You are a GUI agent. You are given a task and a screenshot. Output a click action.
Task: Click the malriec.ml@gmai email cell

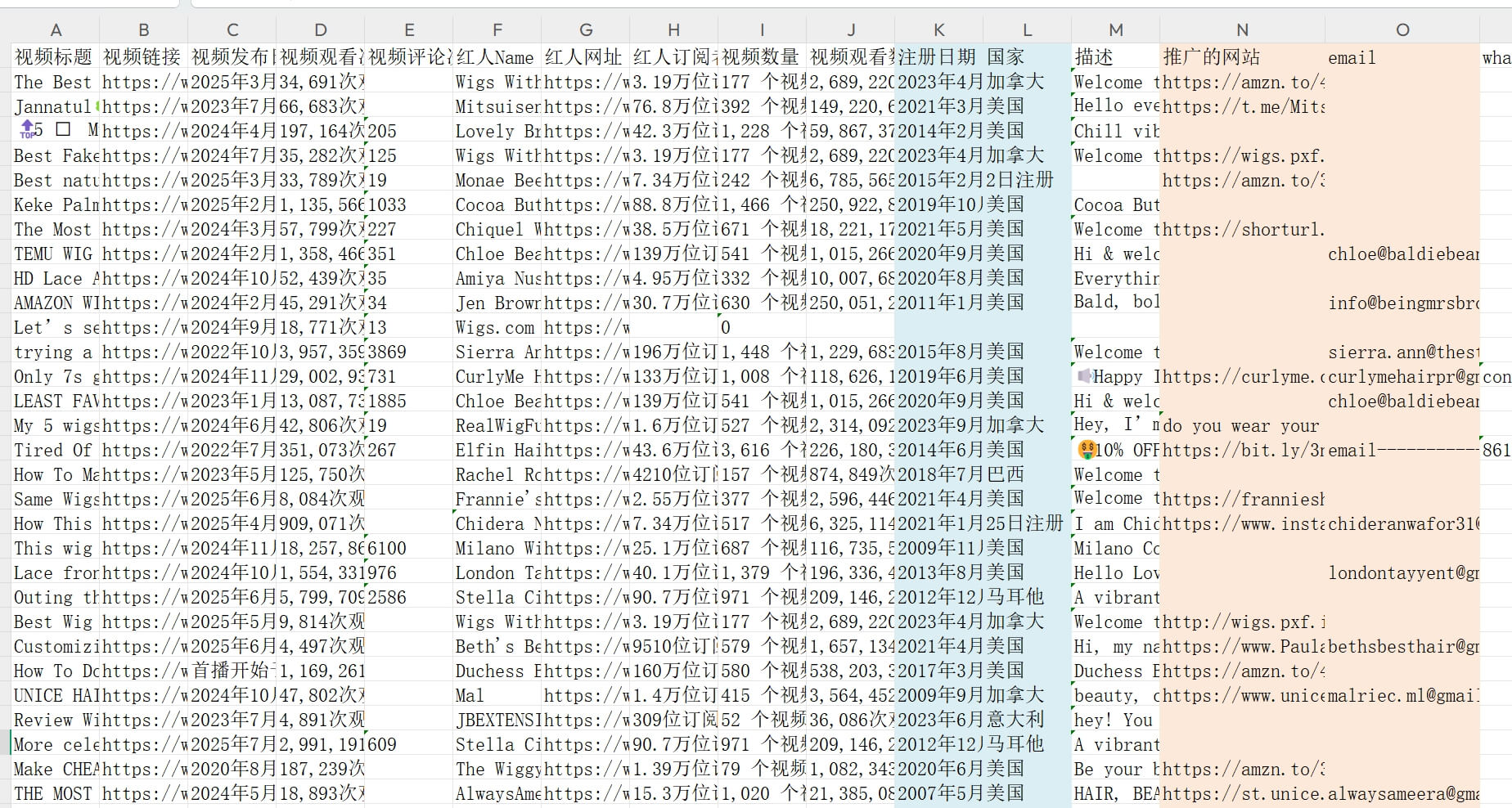click(x=1402, y=695)
